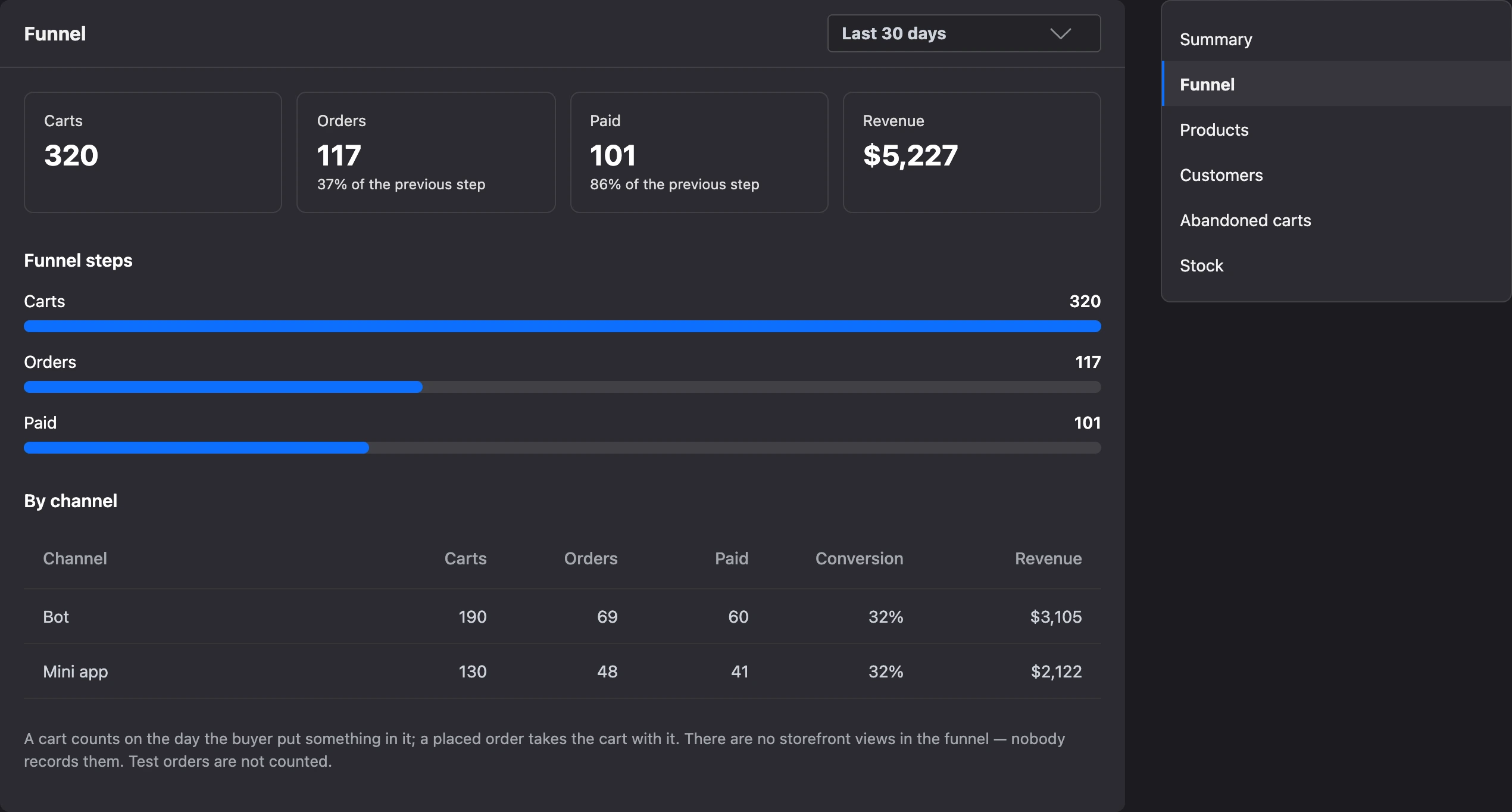Select the Funnel sidebar item
1512x812 pixels.
pyautogui.click(x=1336, y=84)
